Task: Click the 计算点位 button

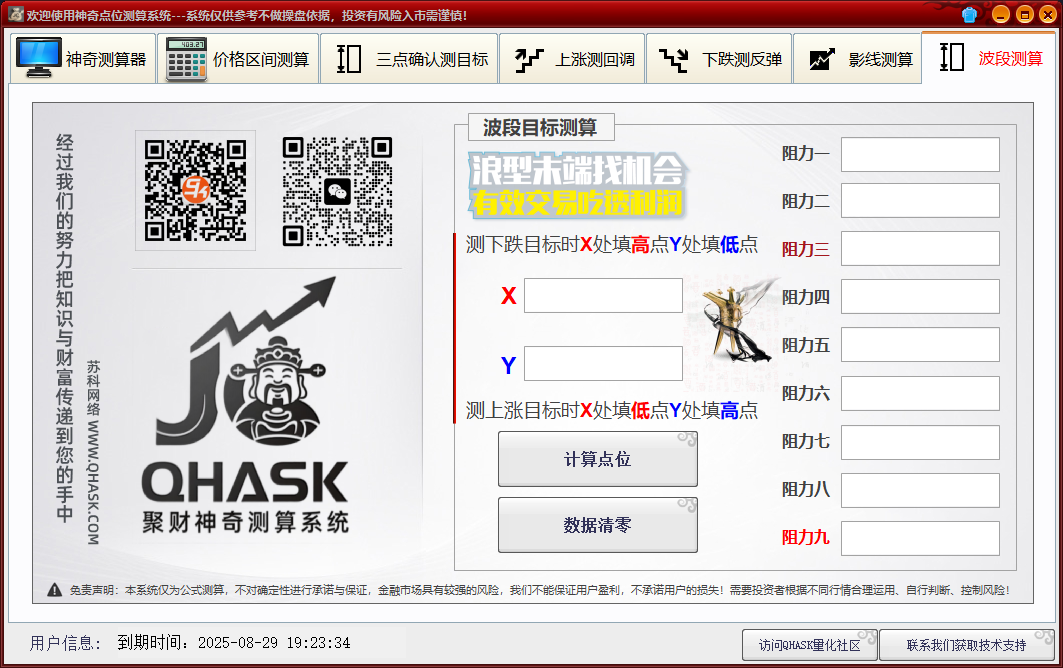Action: click(597, 459)
